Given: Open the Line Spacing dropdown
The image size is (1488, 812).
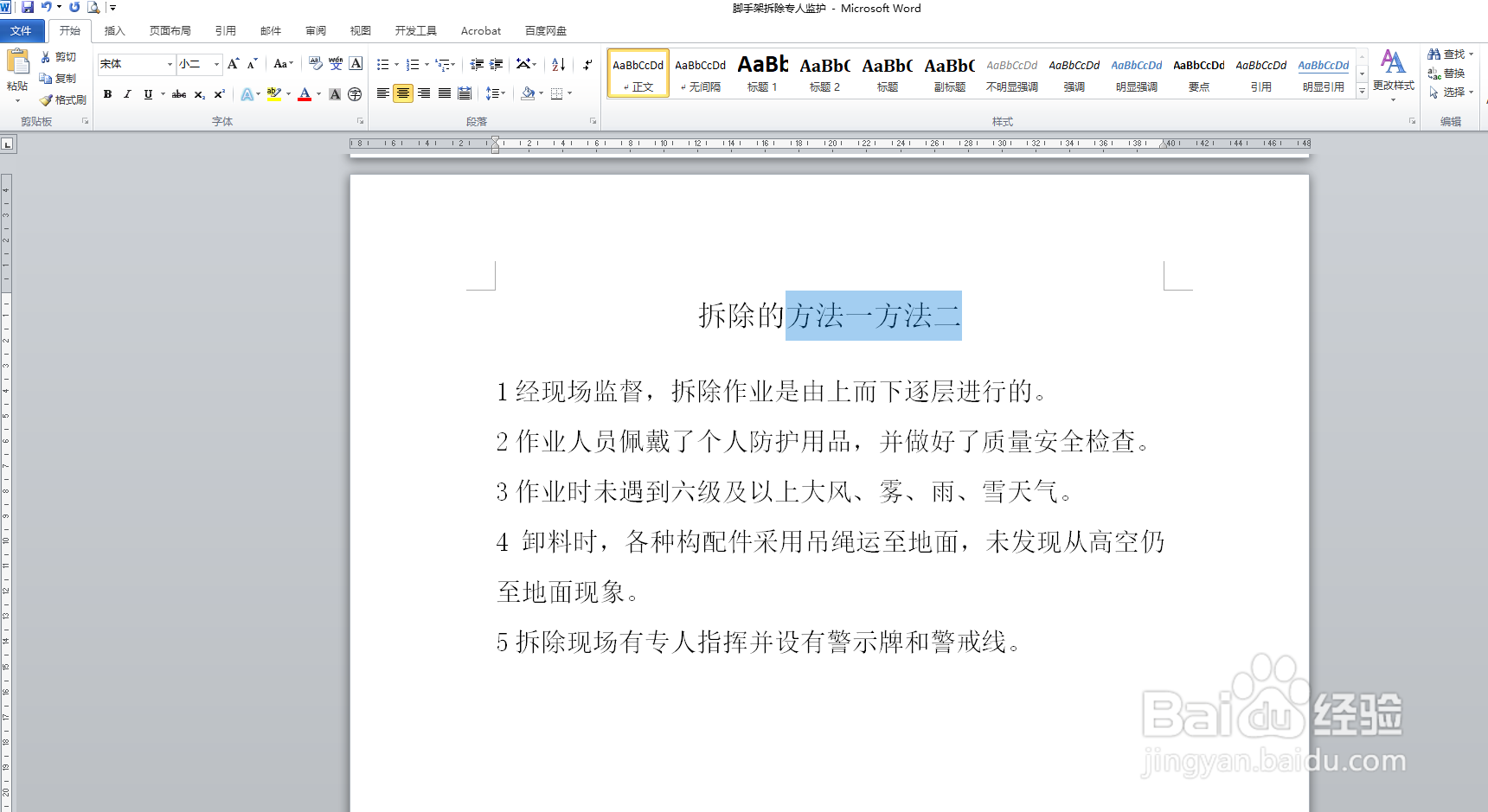Looking at the screenshot, I should pyautogui.click(x=495, y=93).
